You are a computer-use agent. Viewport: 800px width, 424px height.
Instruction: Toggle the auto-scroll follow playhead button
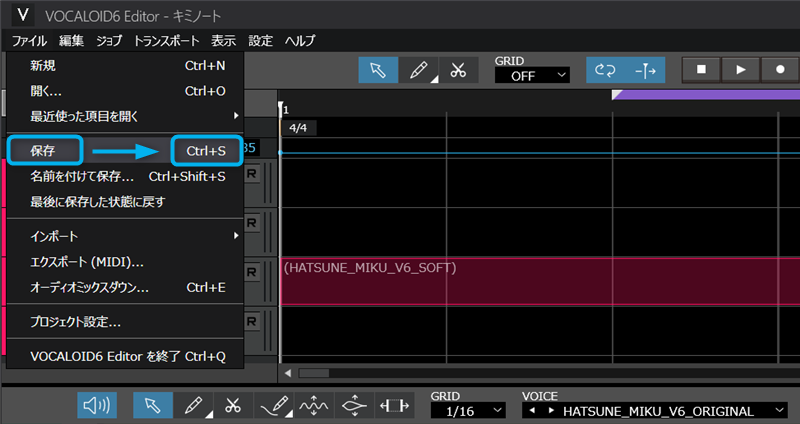645,70
